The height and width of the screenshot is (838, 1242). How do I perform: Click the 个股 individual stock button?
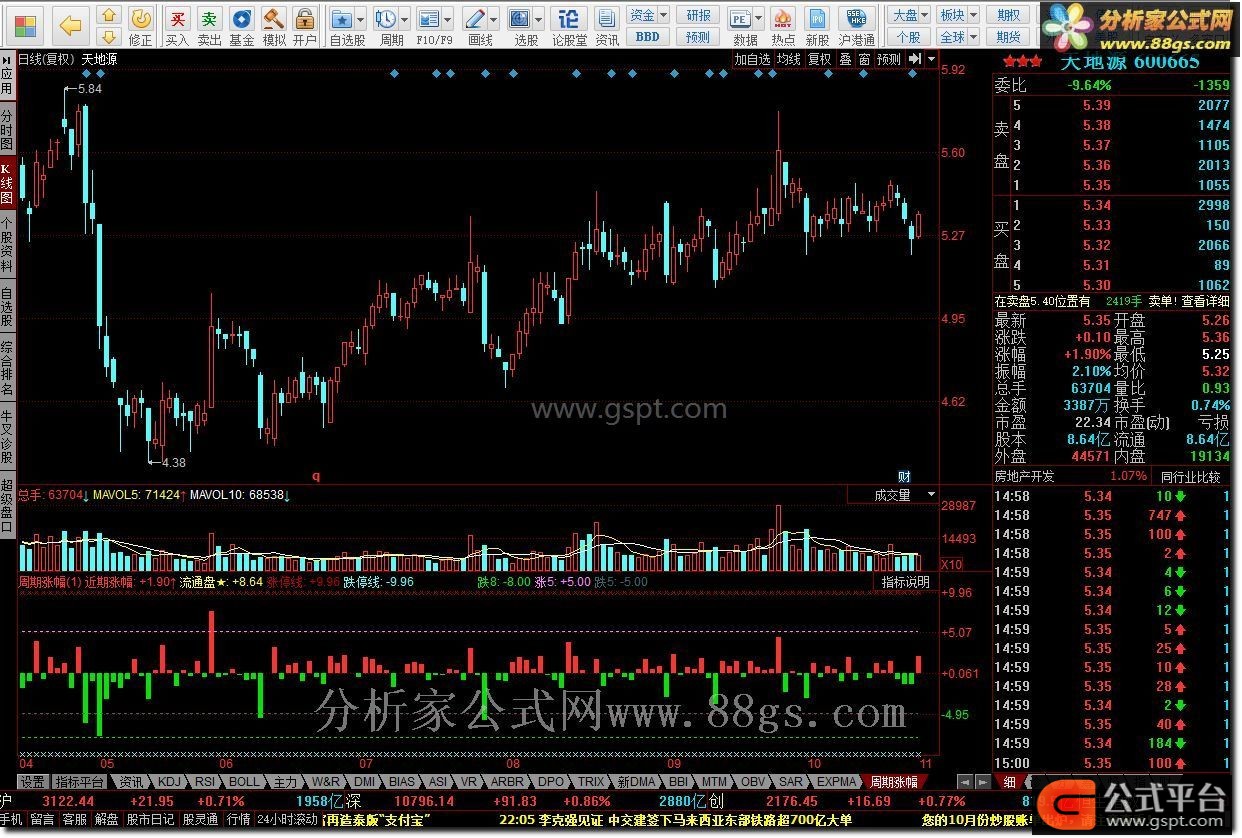click(x=909, y=36)
